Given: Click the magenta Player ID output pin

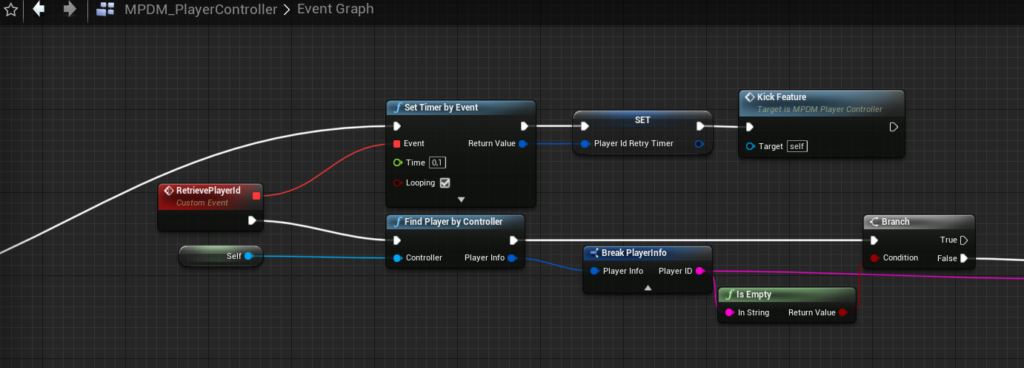Looking at the screenshot, I should [700, 271].
